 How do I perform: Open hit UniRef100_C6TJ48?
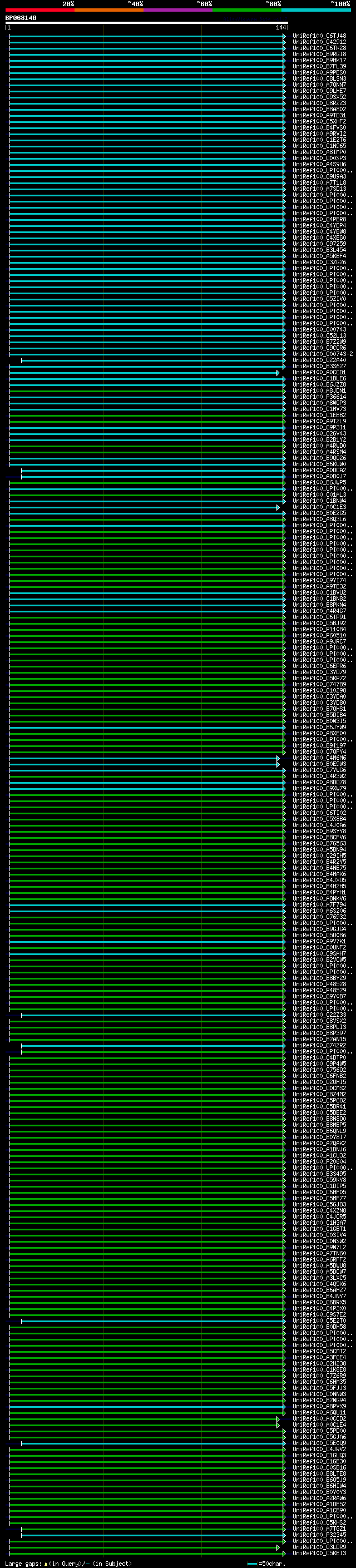click(319, 36)
